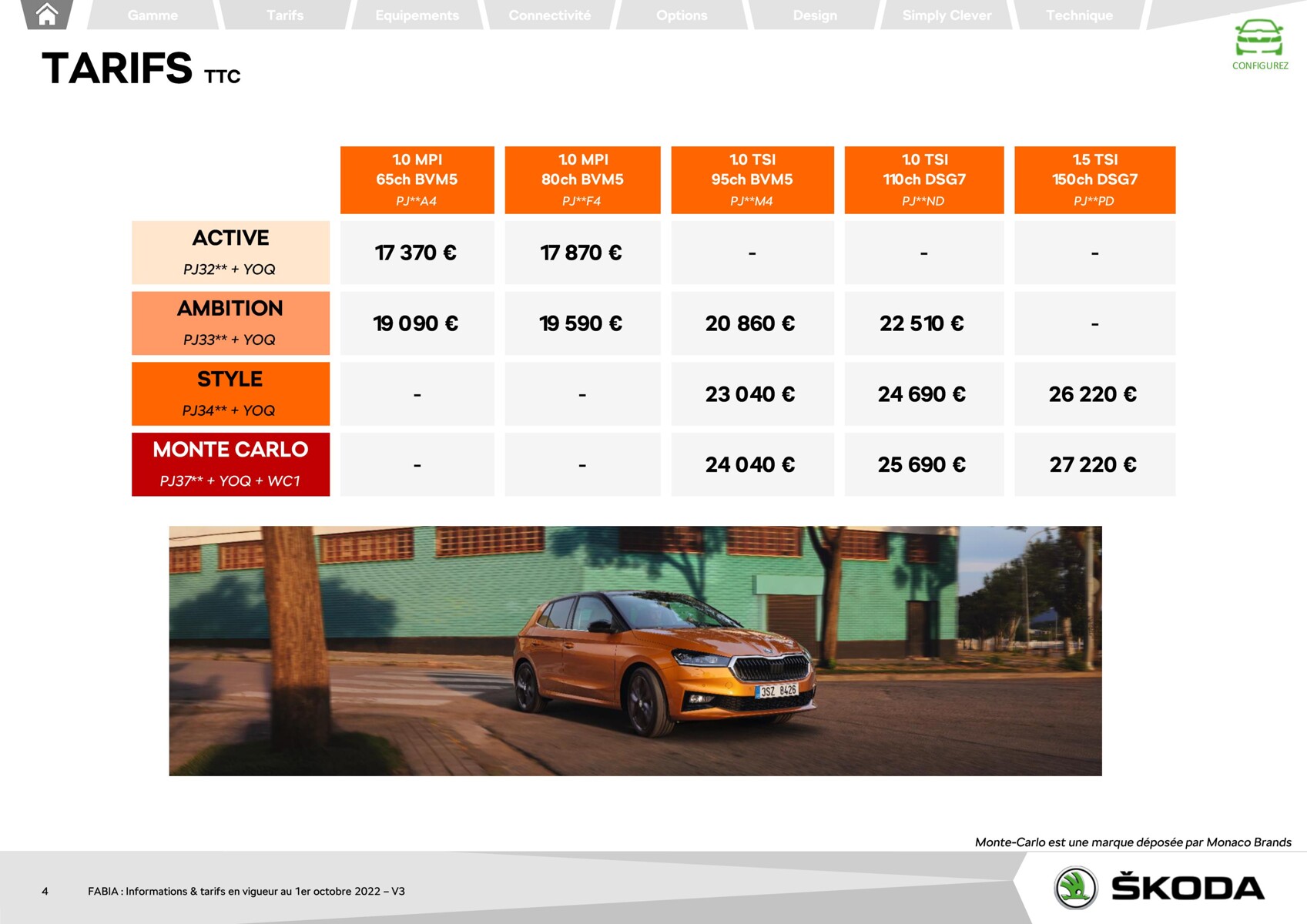Screen dimensions: 1307x924
Task: Click the page number 4
Action: [45, 891]
